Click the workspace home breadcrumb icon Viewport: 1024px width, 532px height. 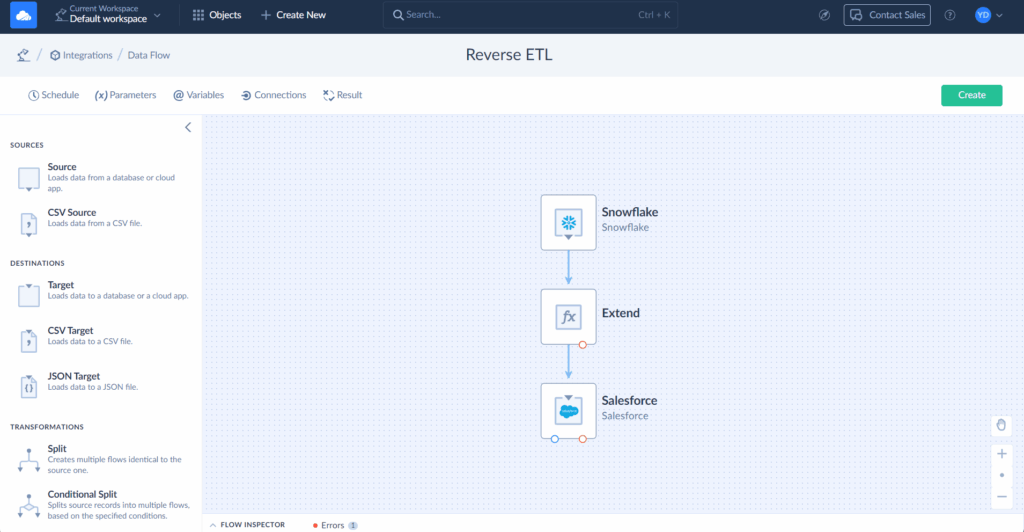pyautogui.click(x=24, y=55)
